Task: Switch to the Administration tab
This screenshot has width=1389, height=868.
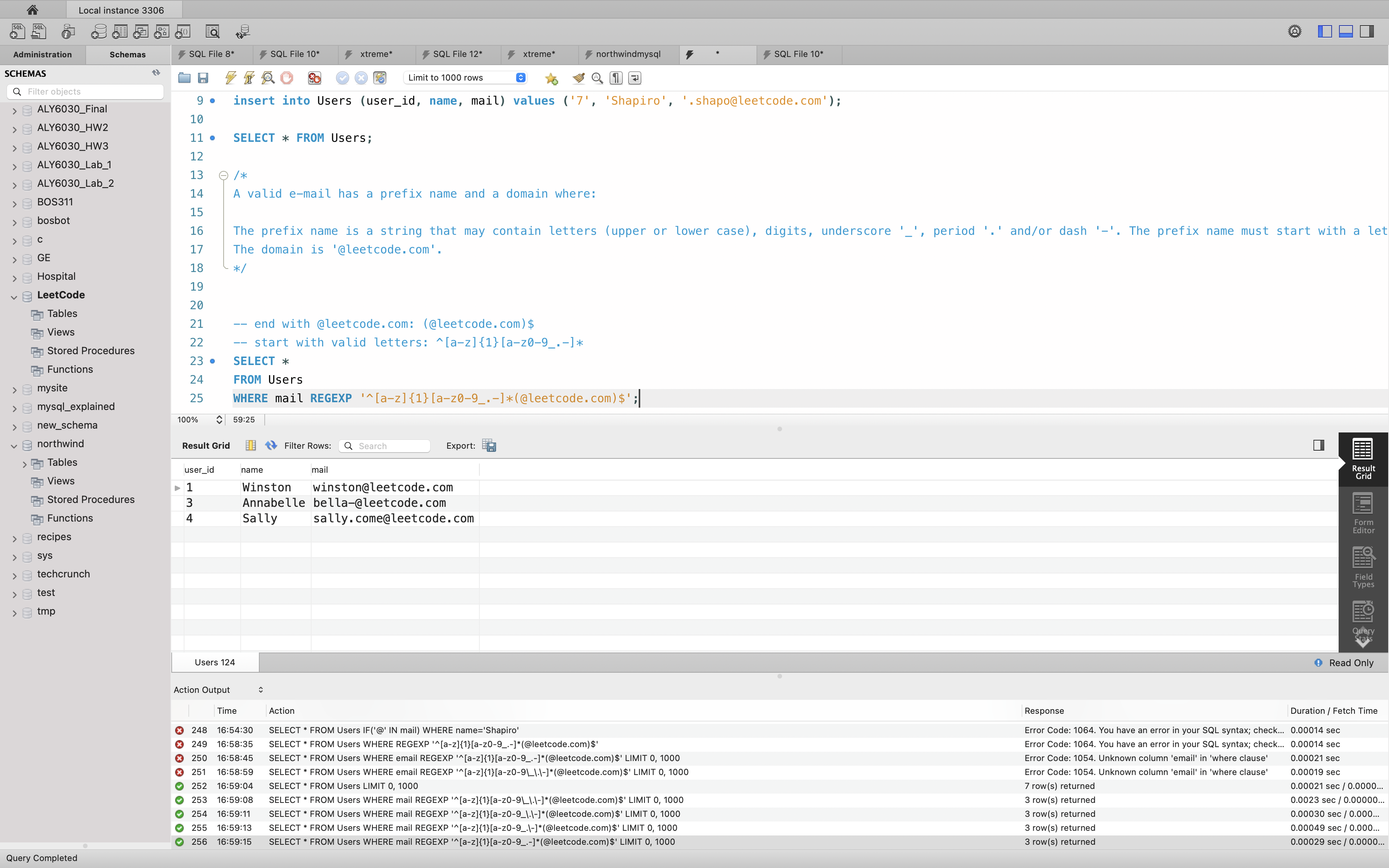Action: pyautogui.click(x=43, y=55)
